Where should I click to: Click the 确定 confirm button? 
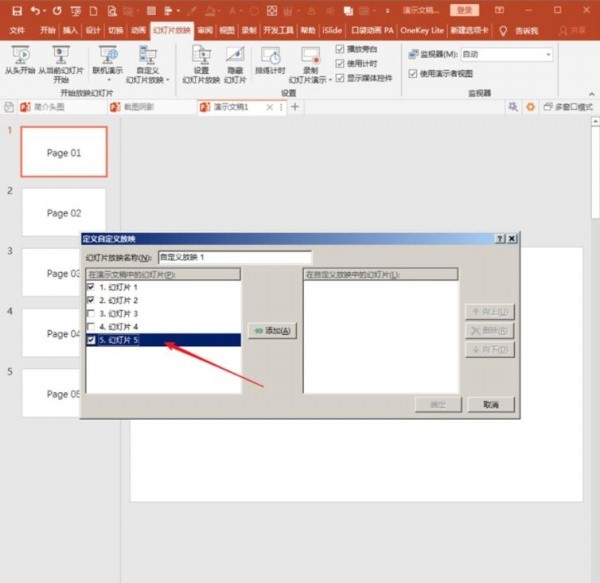pos(438,405)
